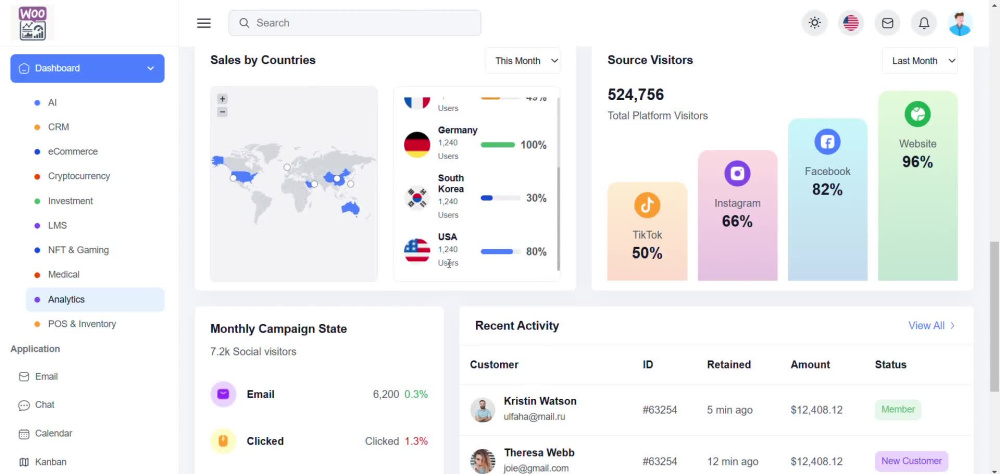Click the Status column header
The width and height of the screenshot is (1000, 474).
(890, 365)
